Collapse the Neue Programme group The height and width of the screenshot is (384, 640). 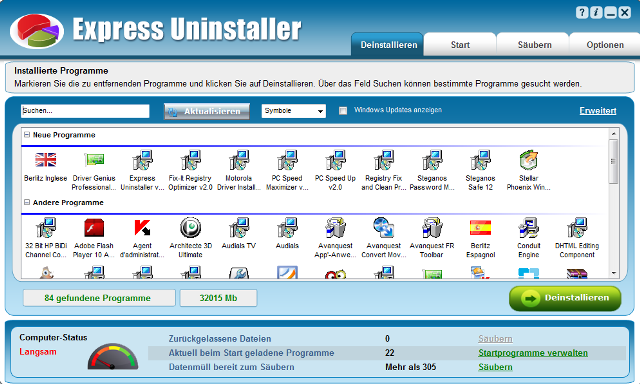point(27,135)
